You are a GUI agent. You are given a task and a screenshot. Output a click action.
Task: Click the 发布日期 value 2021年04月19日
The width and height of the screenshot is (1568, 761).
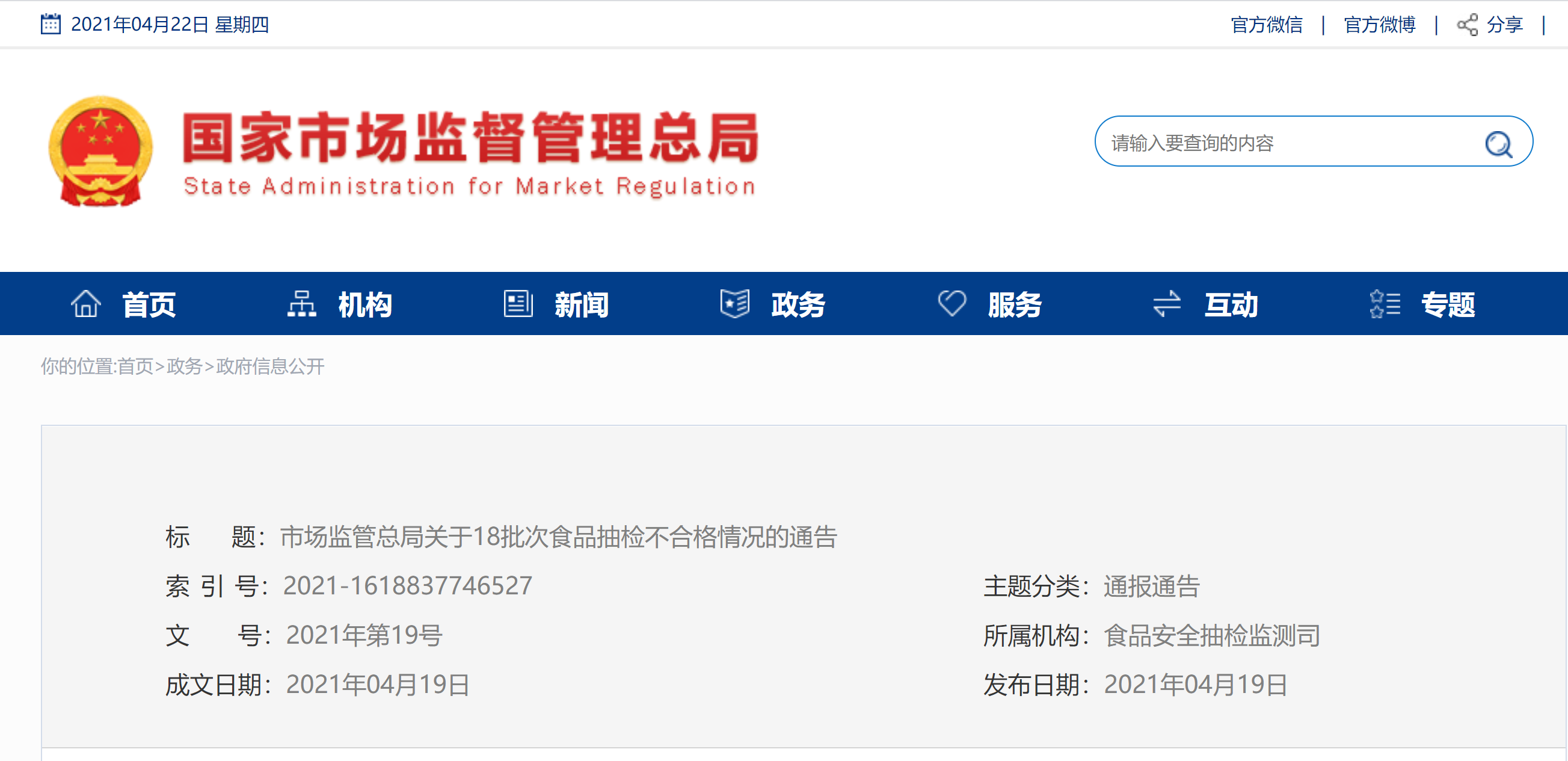[x=1196, y=684]
